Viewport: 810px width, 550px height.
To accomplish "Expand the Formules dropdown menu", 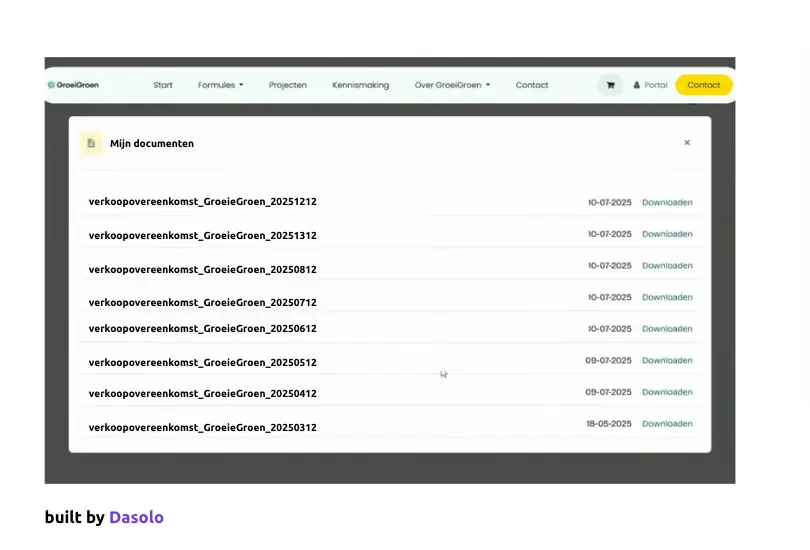I will (220, 85).
